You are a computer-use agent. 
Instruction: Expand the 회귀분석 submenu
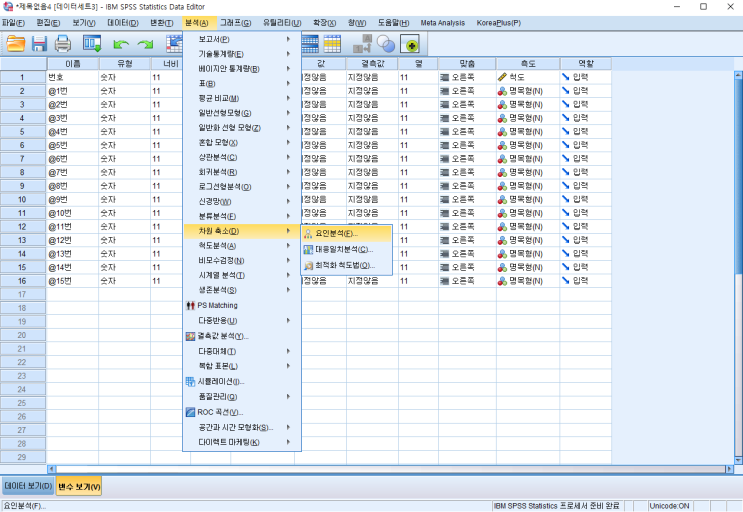tap(242, 172)
